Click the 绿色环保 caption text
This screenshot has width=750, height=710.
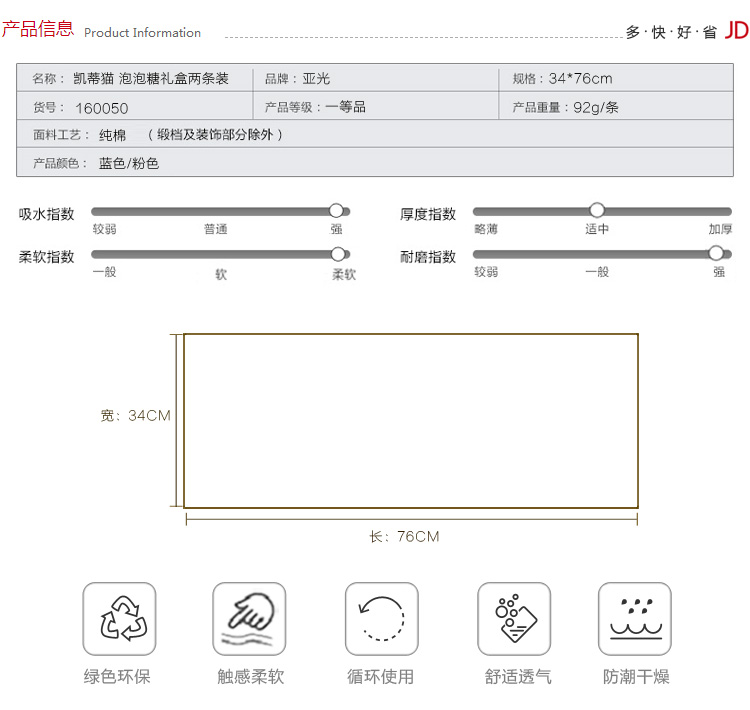click(117, 677)
